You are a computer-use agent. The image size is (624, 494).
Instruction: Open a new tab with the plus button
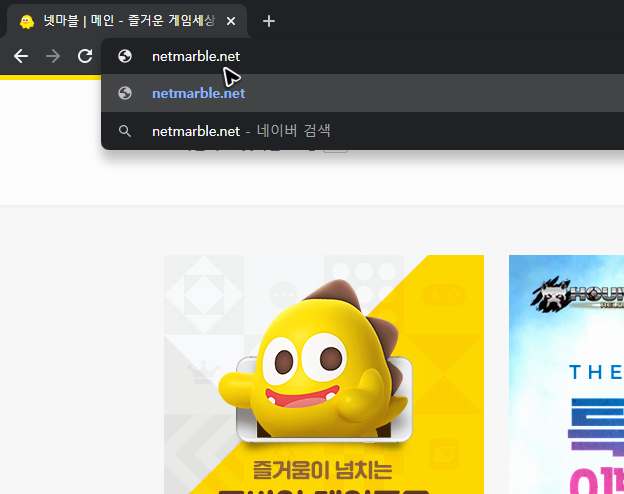coord(269,21)
